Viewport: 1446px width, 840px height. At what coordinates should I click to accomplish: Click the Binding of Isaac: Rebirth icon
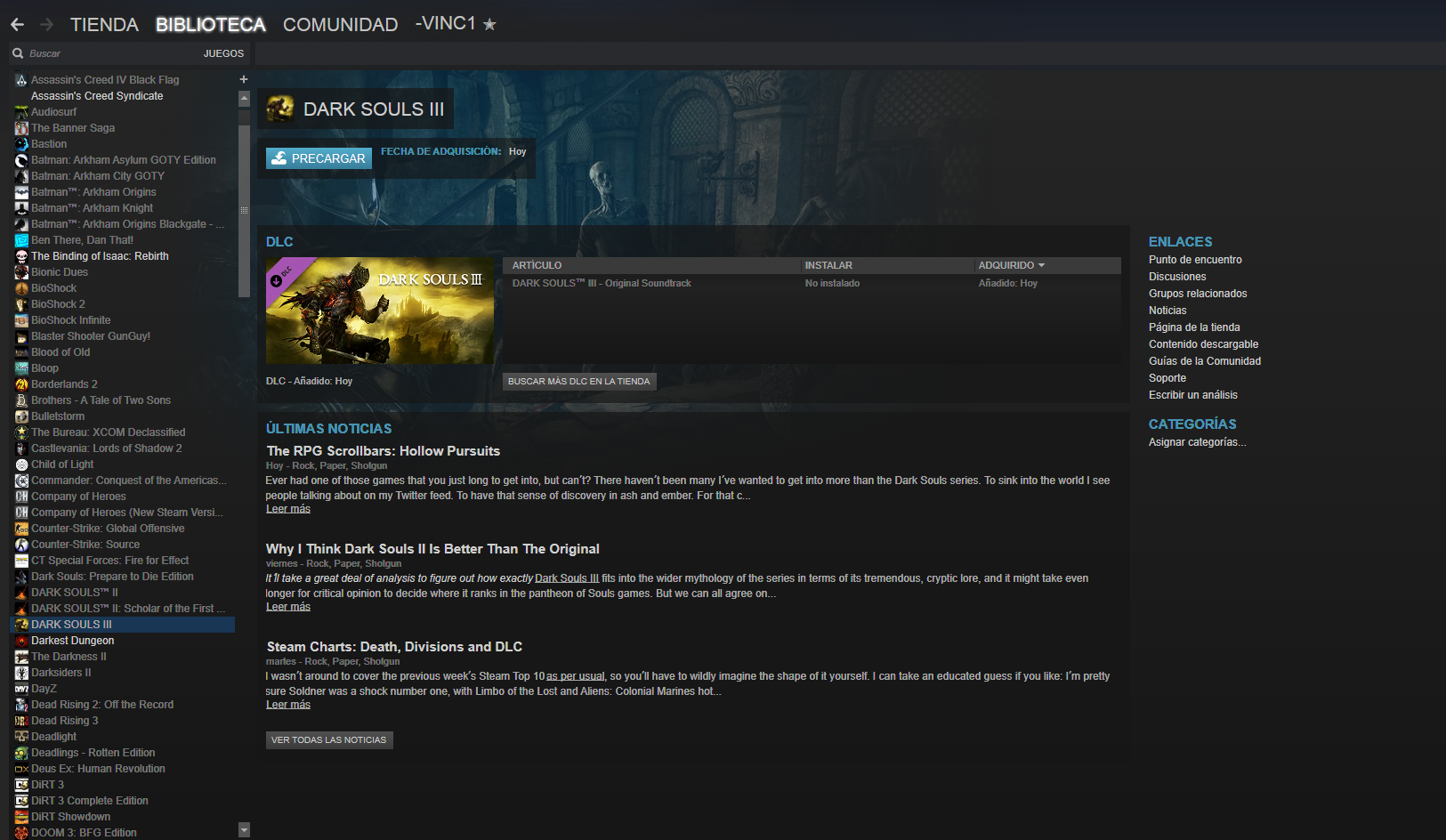[x=21, y=256]
